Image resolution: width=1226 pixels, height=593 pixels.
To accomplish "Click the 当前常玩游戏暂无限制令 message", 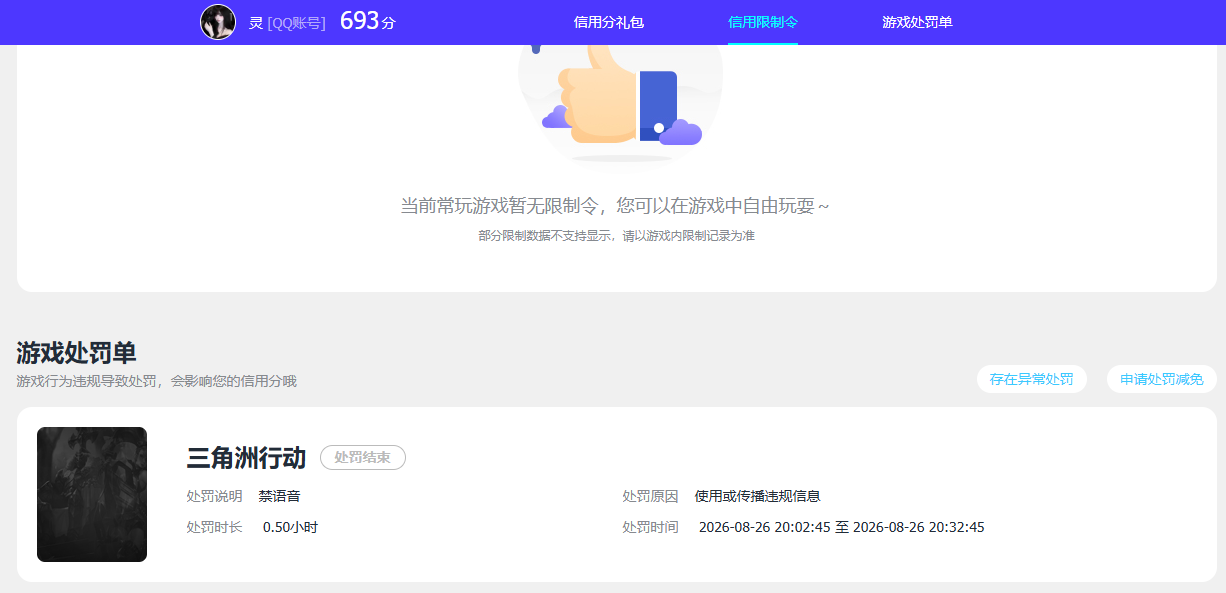I will (x=615, y=206).
